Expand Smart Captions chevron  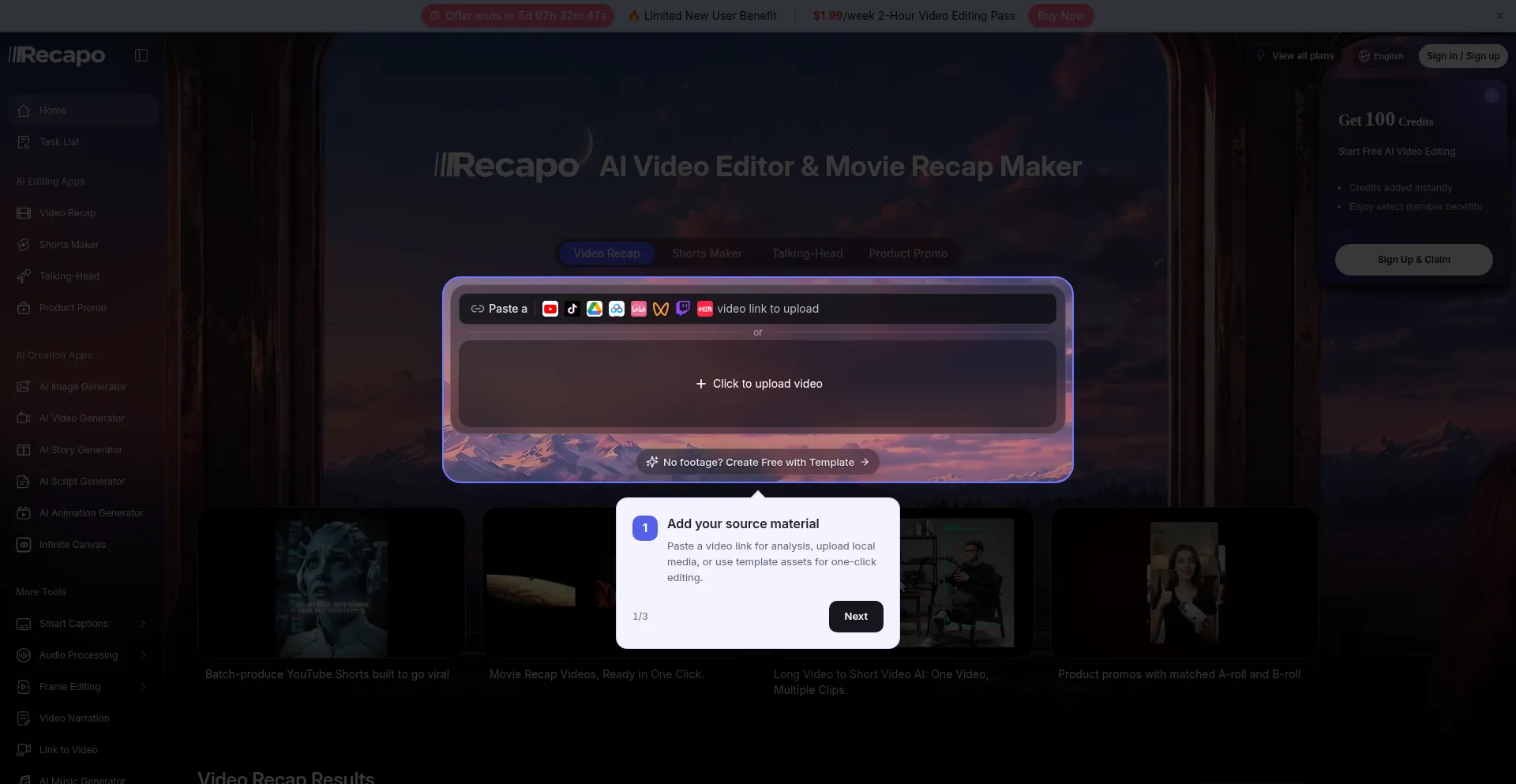[143, 624]
